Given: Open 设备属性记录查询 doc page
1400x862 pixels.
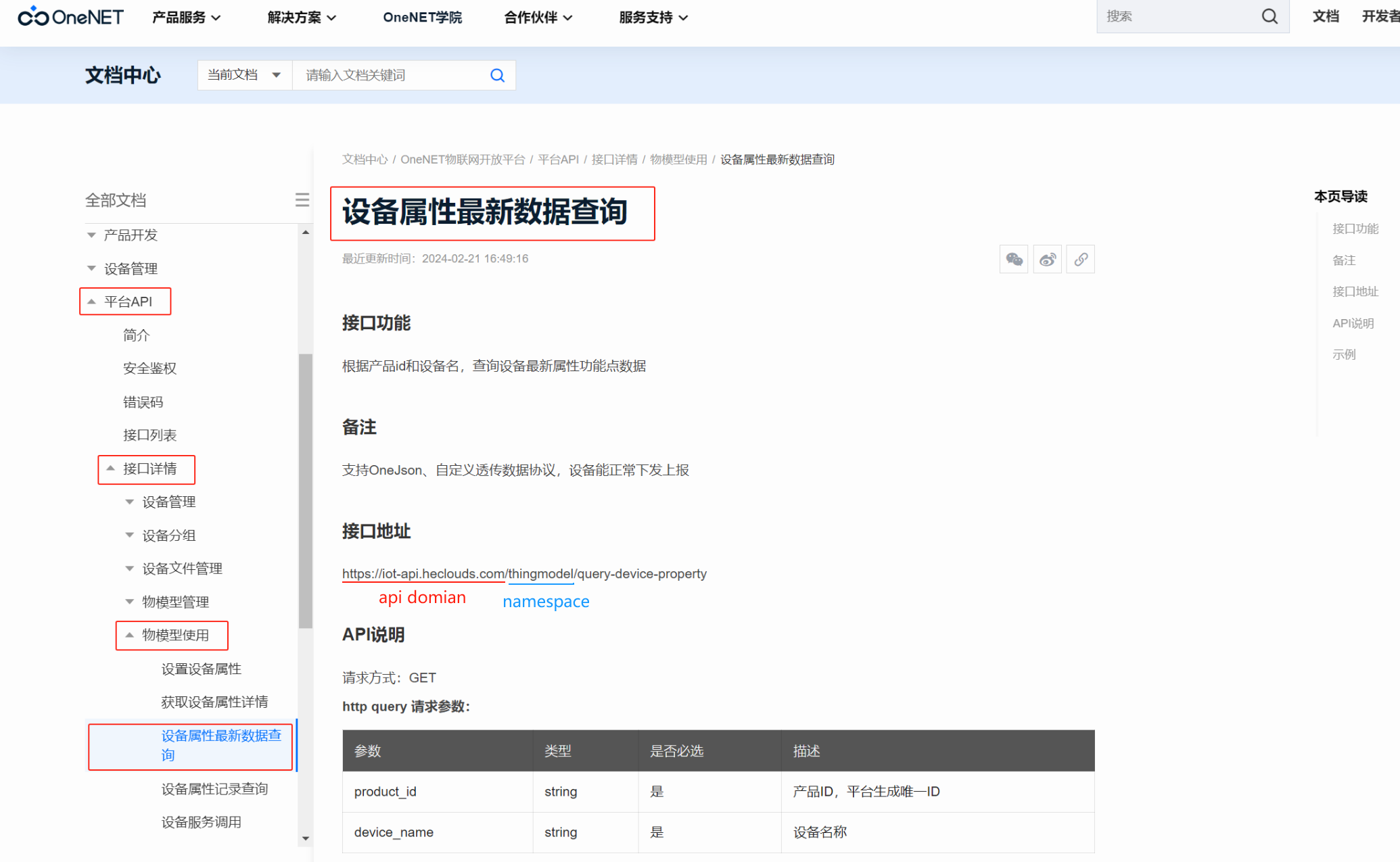Looking at the screenshot, I should 214,789.
